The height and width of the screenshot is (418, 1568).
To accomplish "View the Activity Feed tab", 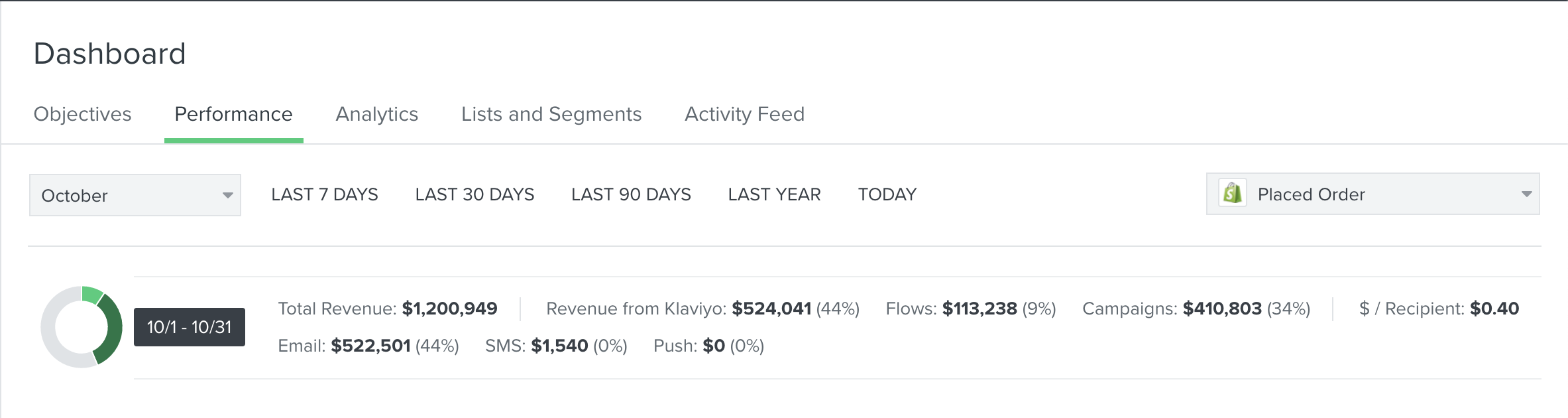I will point(744,114).
